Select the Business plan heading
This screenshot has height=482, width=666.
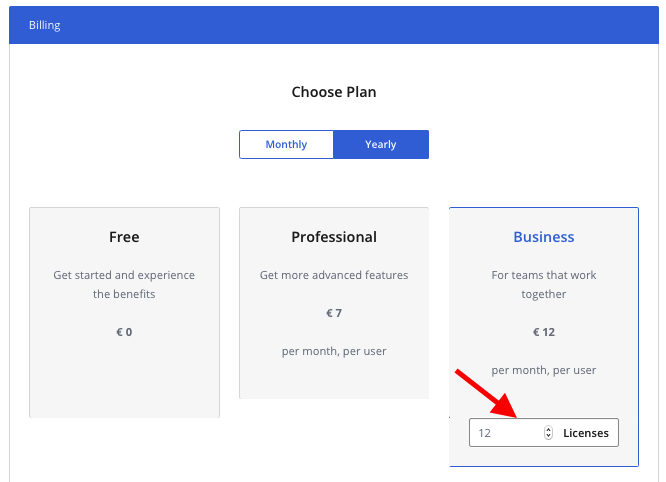544,237
